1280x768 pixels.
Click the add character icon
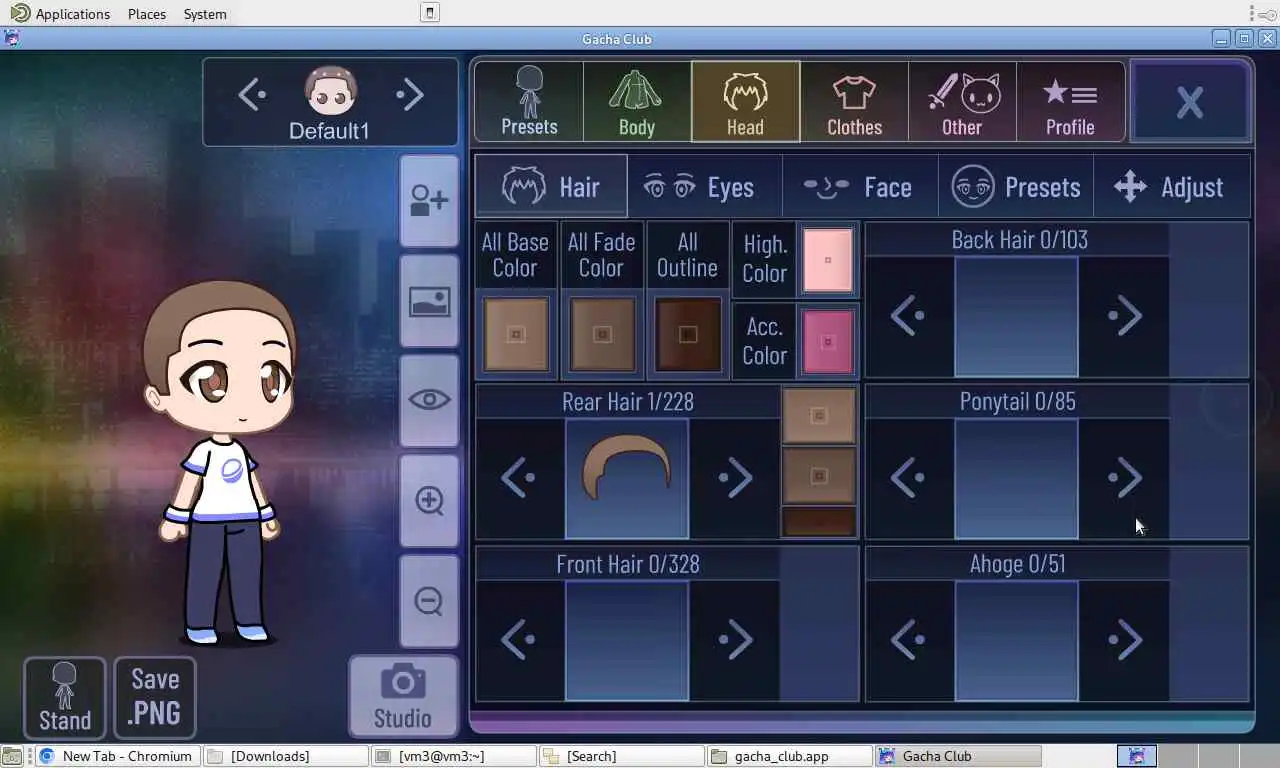pyautogui.click(x=429, y=200)
